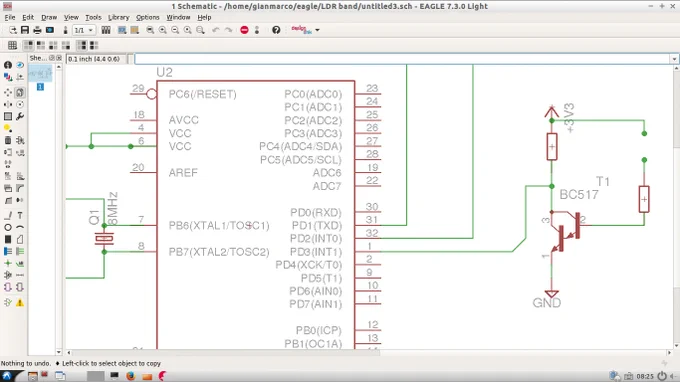Select the Copy tool

click(20, 92)
